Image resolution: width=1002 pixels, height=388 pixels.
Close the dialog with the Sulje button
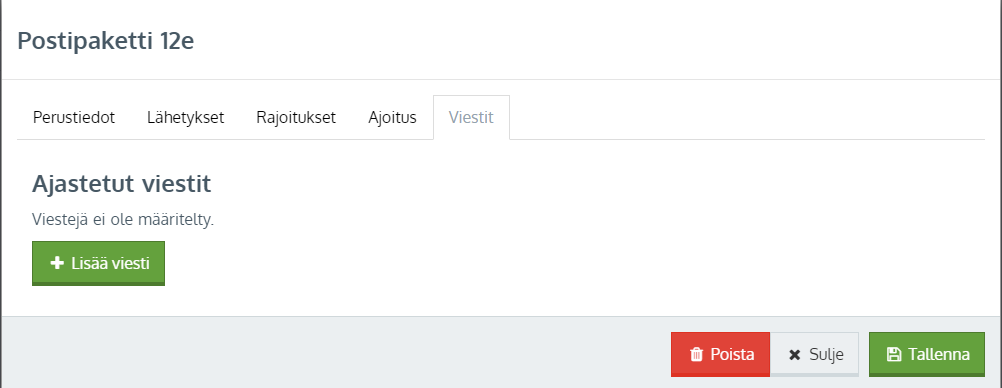pyautogui.click(x=815, y=354)
